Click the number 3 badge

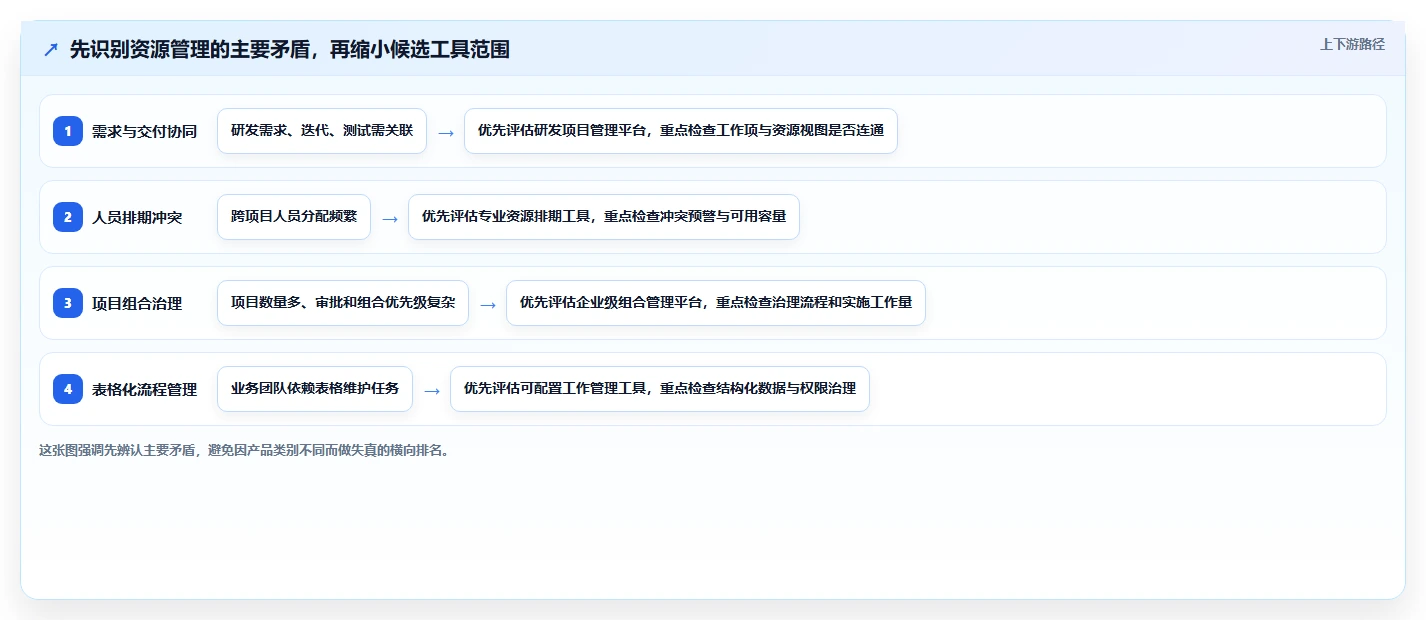(68, 303)
